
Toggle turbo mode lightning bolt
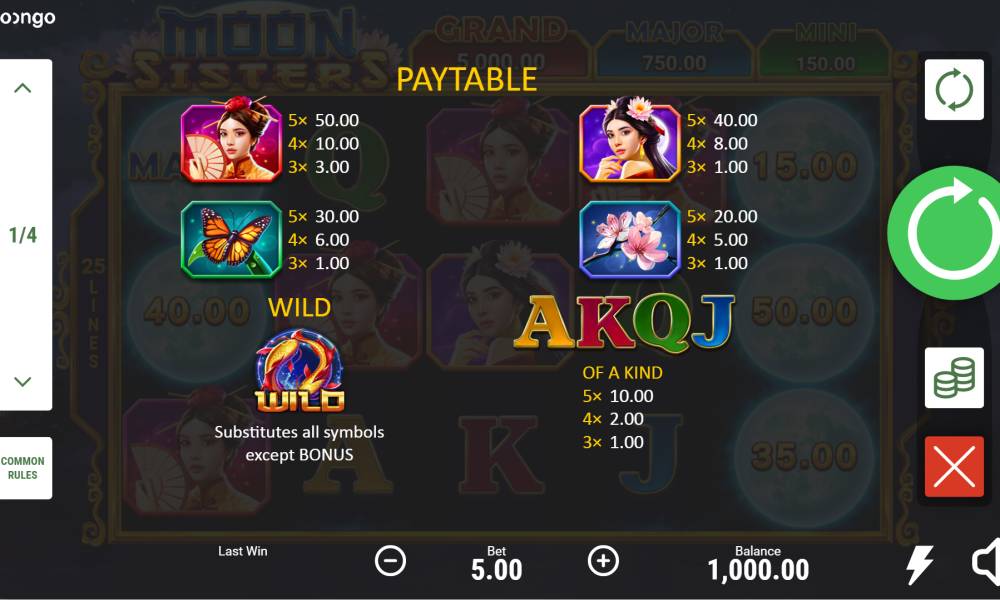tap(920, 564)
